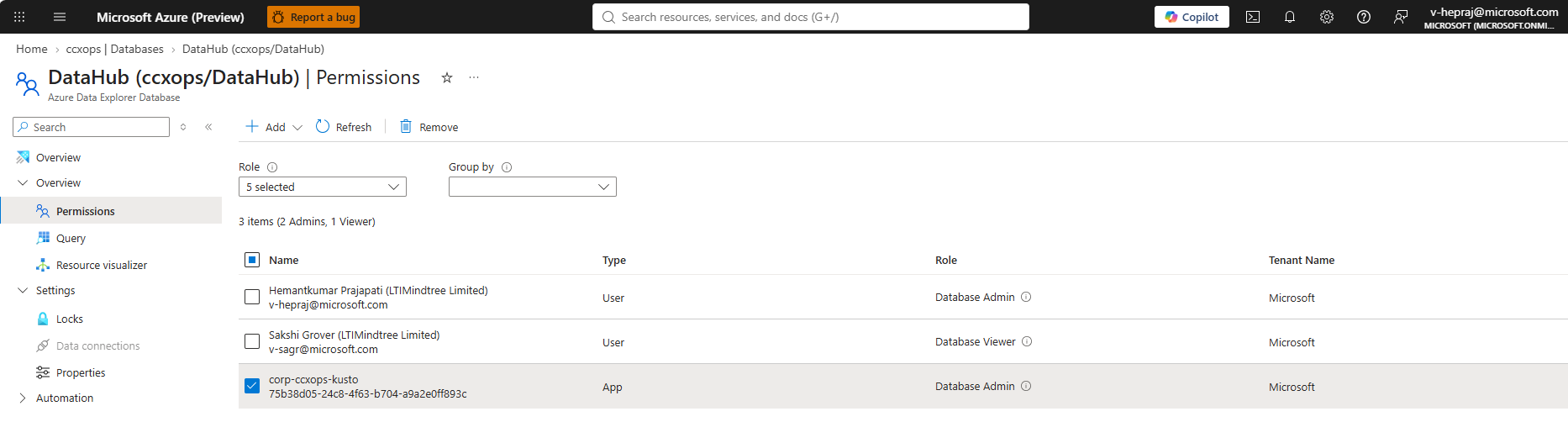Uncheck corp-ccxops-kusto row checkbox
Screen dimensions: 1568x422
point(252,386)
